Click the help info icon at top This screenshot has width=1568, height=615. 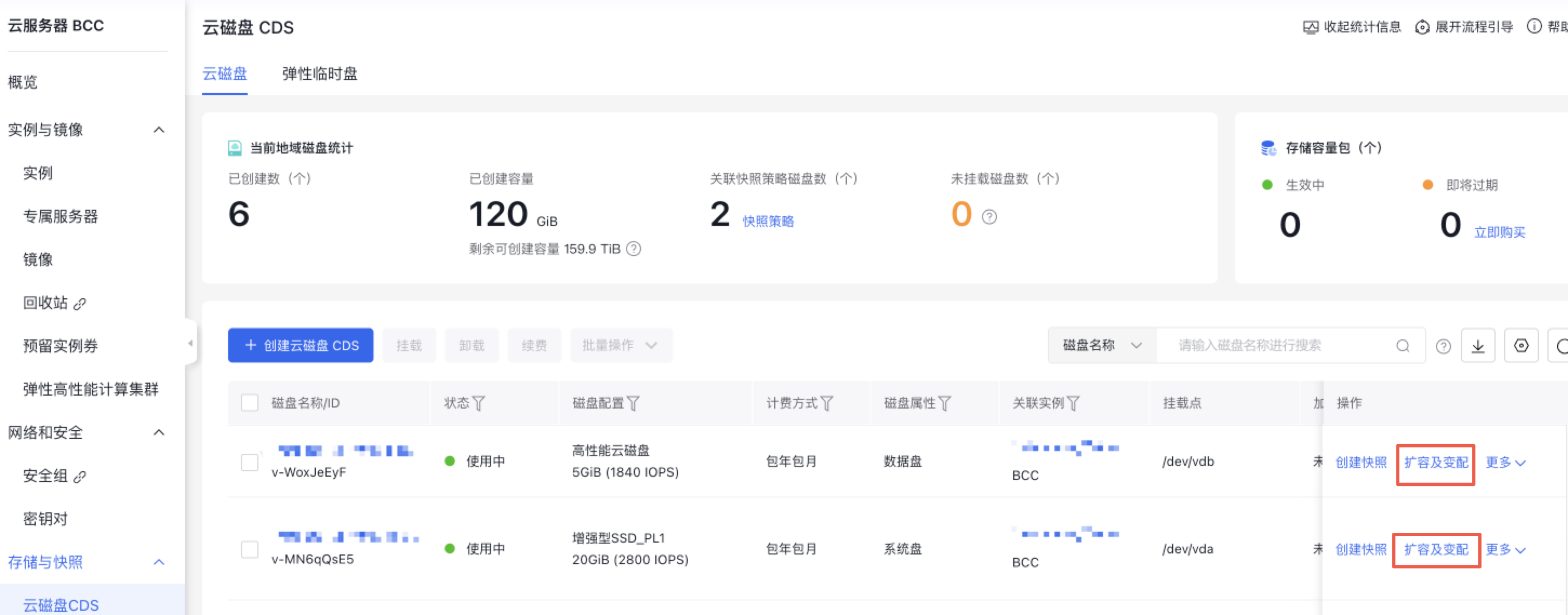(1534, 27)
